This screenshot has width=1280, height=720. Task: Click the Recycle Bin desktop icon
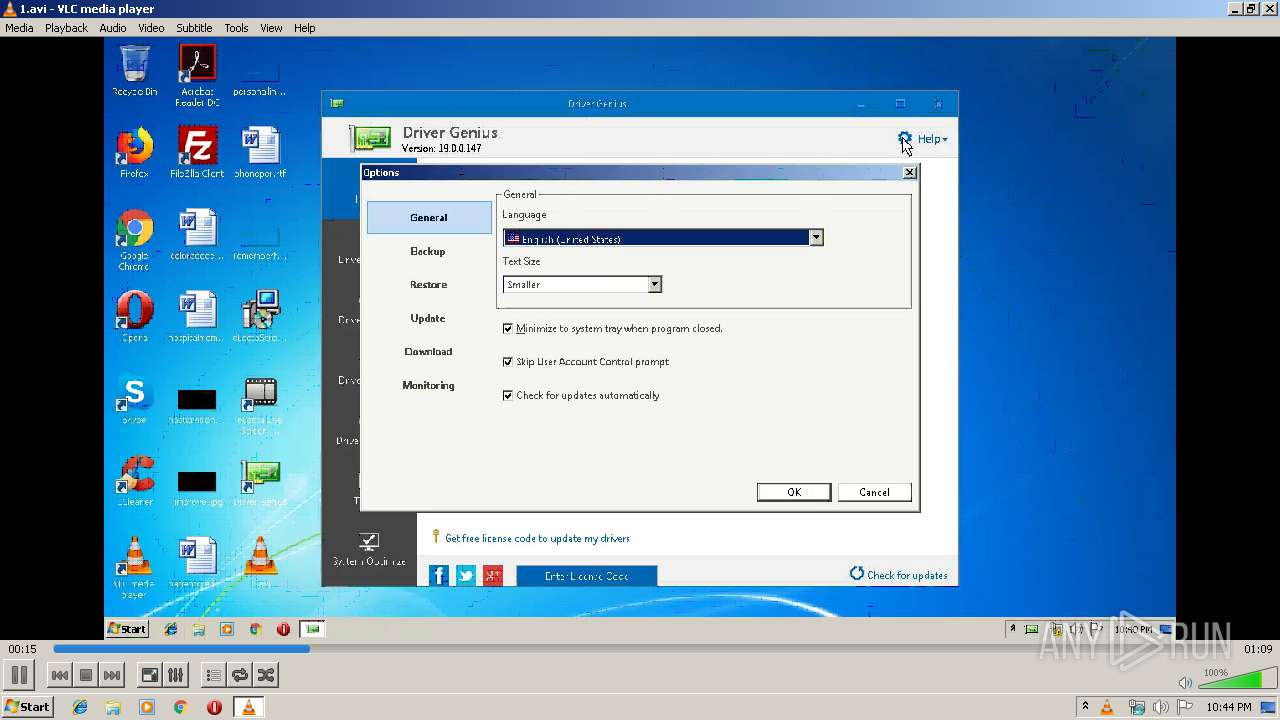coord(135,71)
